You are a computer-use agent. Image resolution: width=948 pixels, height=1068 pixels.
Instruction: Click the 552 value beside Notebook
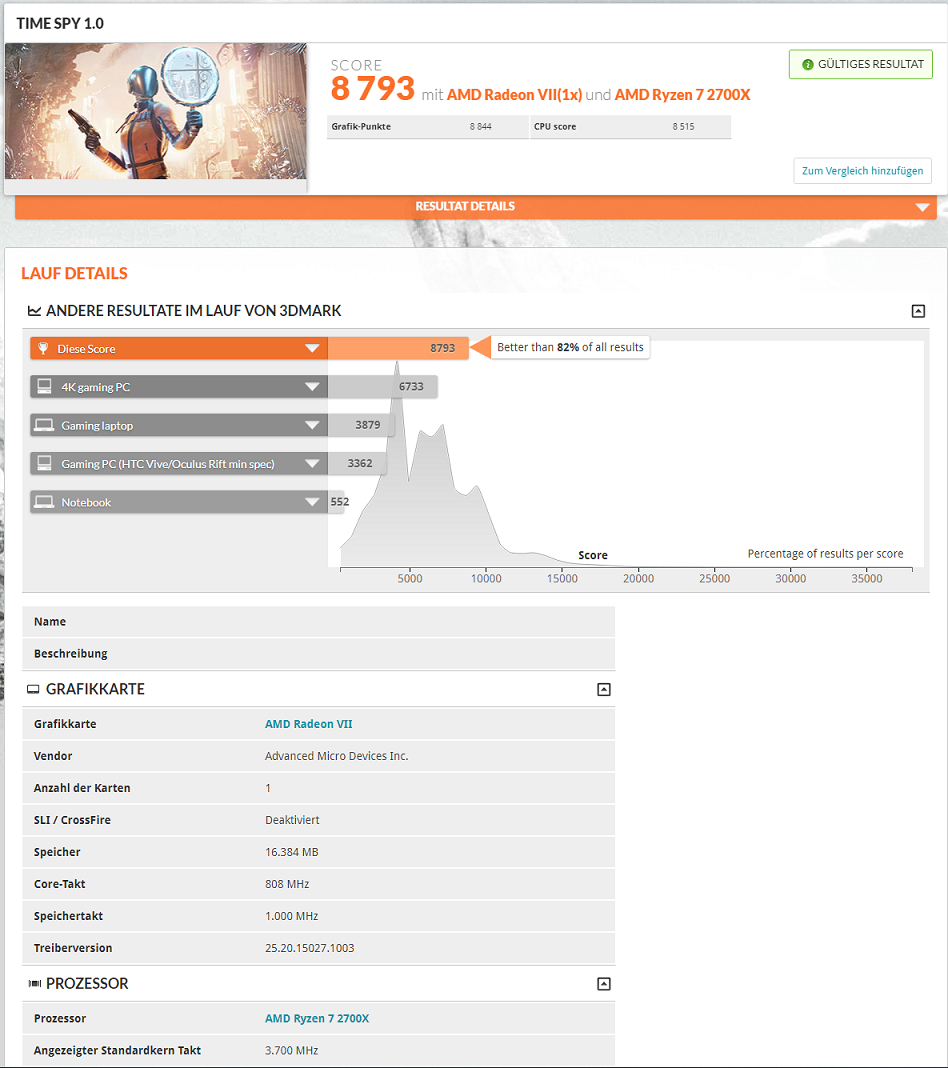click(x=340, y=502)
